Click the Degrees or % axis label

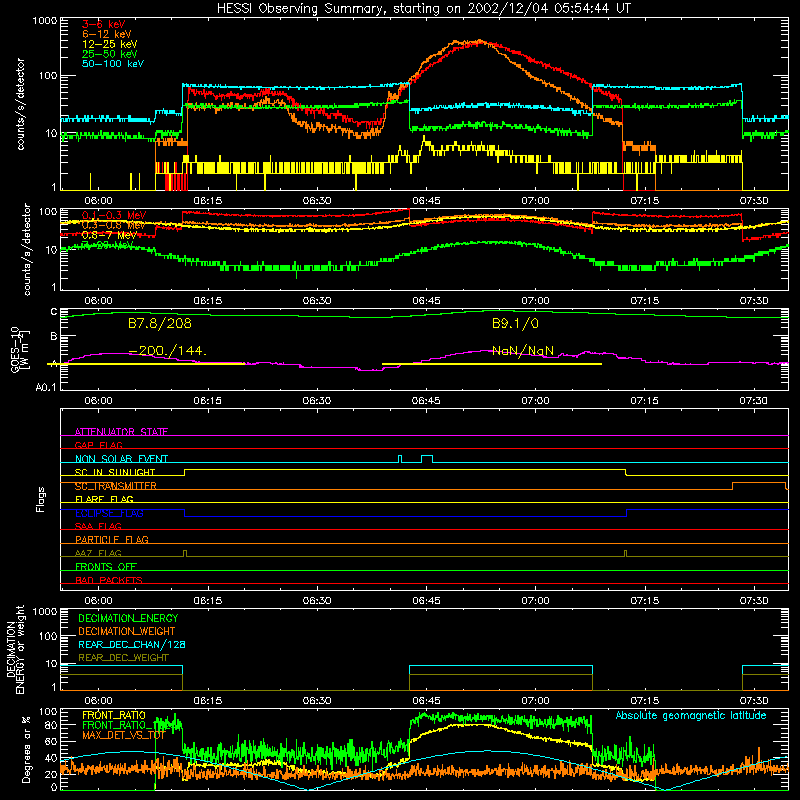[26, 749]
